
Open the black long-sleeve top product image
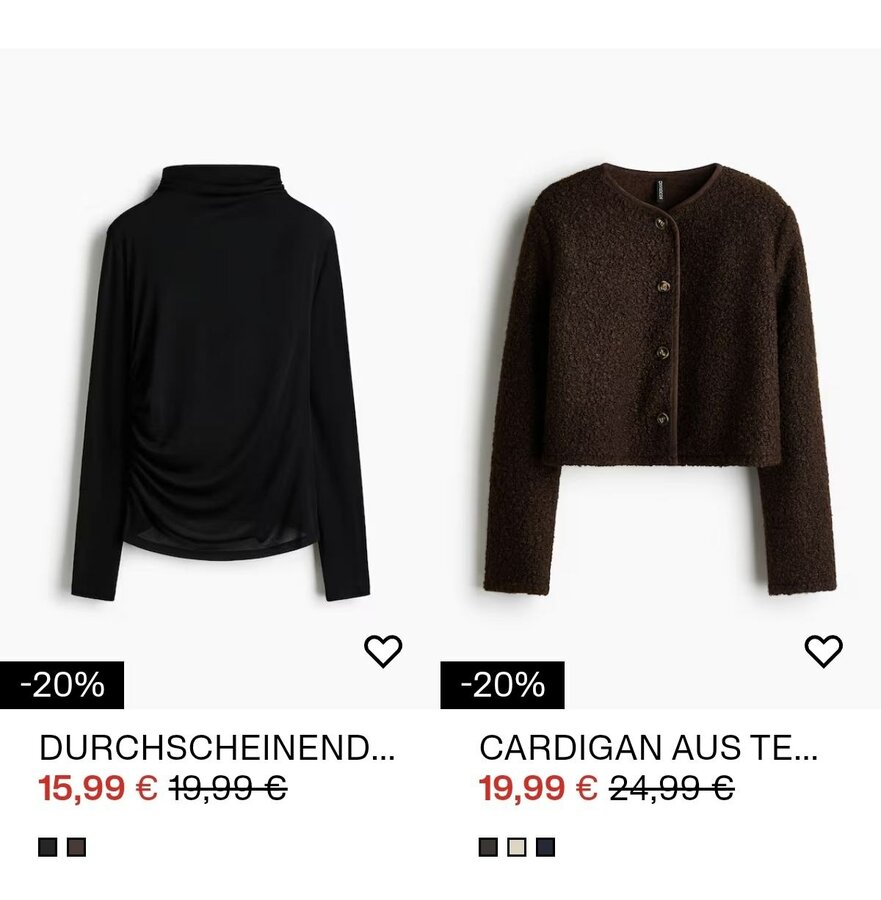pos(220,383)
